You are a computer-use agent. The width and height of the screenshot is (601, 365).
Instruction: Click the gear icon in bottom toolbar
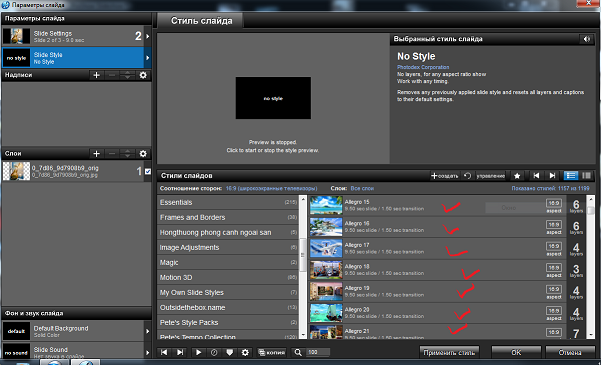[x=245, y=352]
